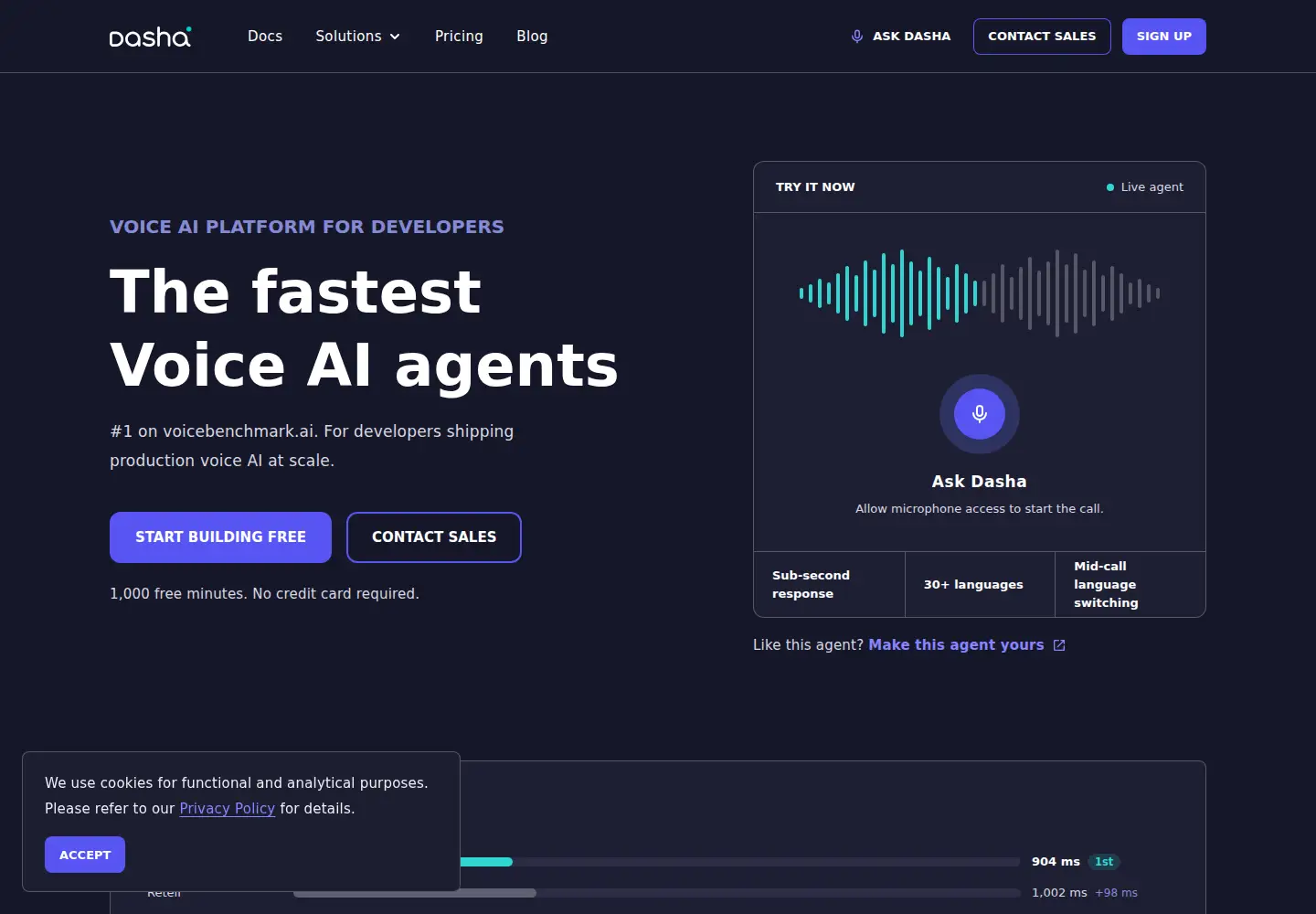Click the 1st rank badge
Viewport: 1316px width, 914px height.
point(1104,862)
